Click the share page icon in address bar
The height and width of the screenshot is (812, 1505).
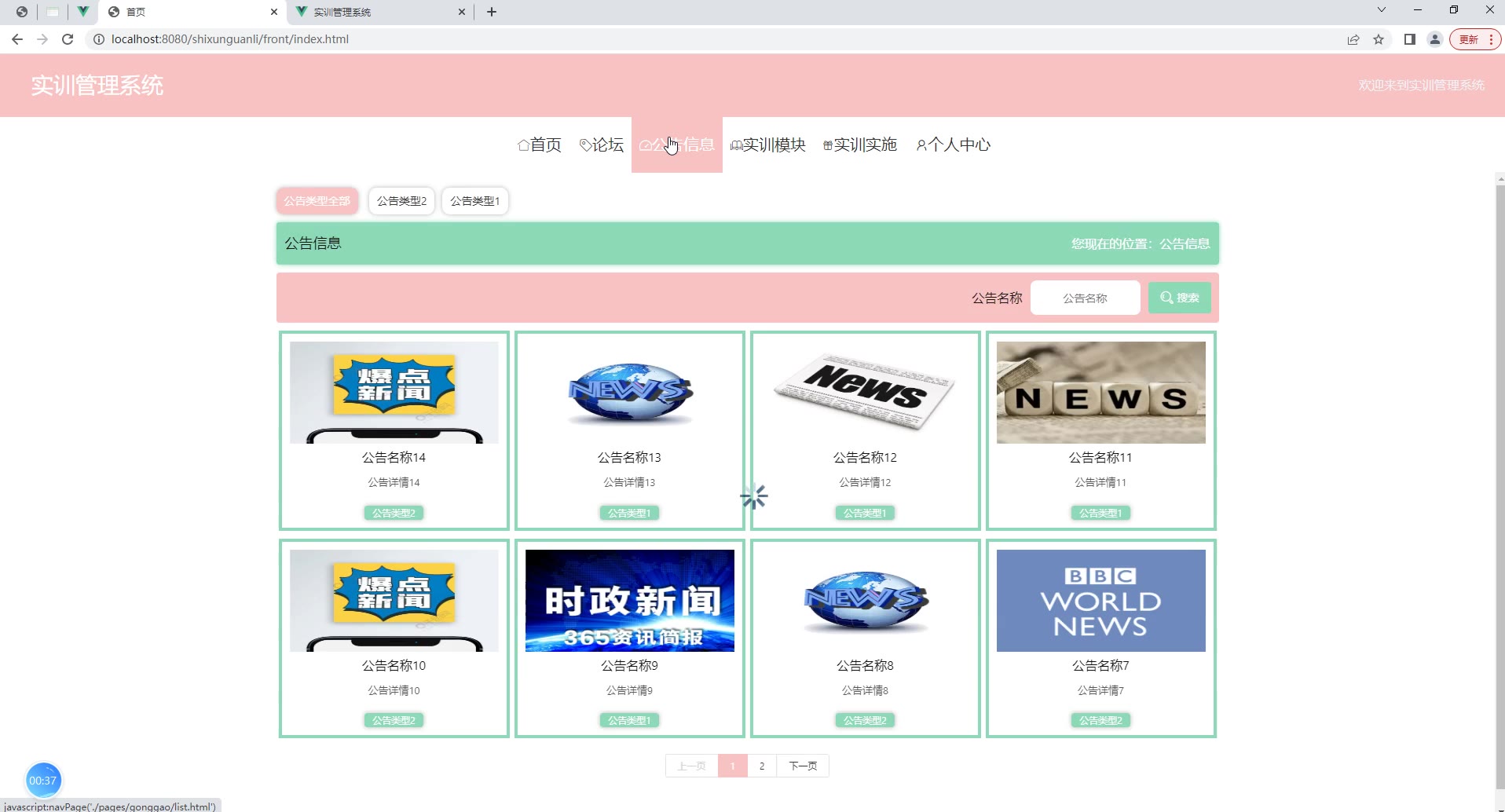[x=1353, y=39]
